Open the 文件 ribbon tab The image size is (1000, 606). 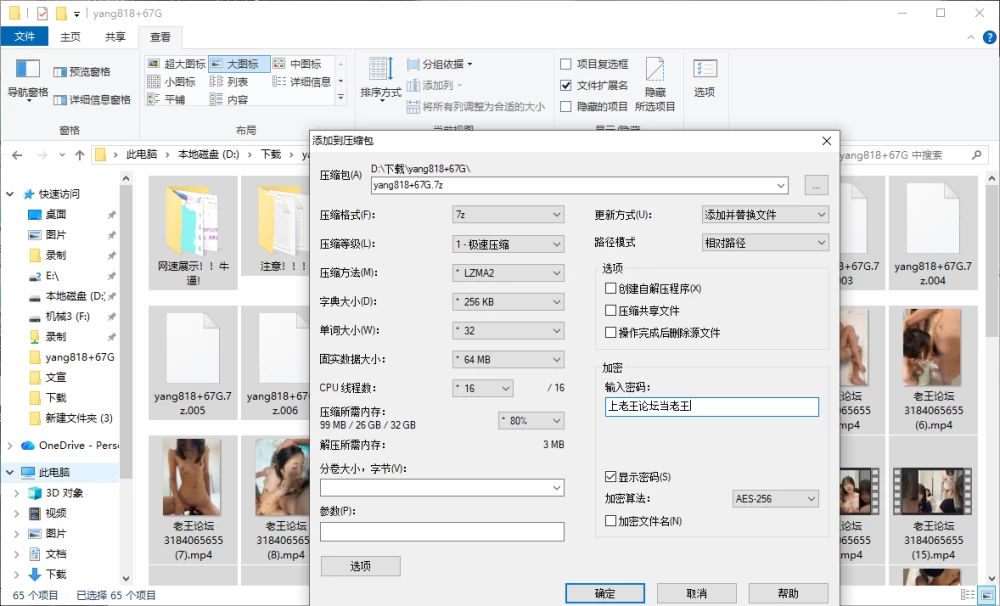click(x=24, y=36)
